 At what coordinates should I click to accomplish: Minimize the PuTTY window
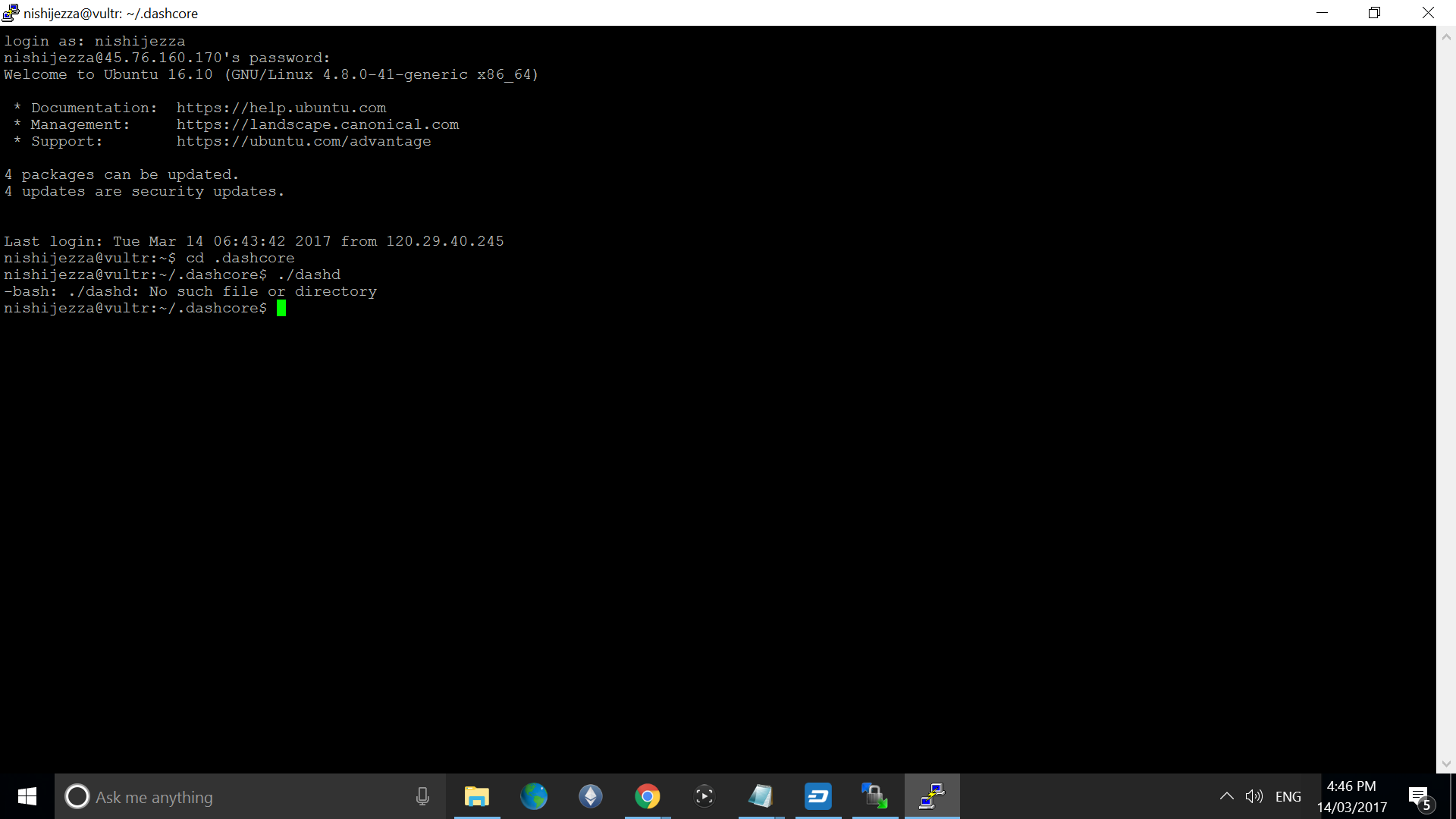click(x=1322, y=13)
